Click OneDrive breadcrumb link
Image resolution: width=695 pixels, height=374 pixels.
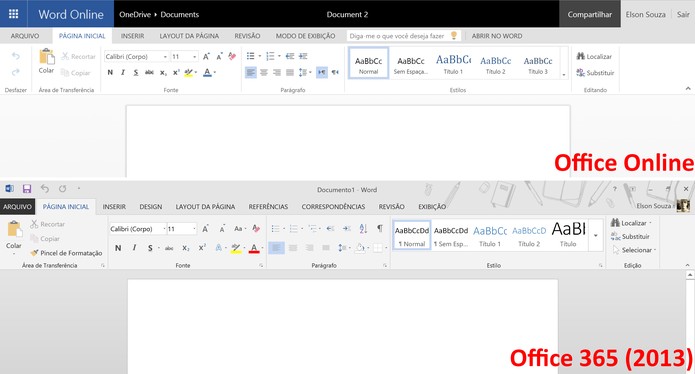pyautogui.click(x=135, y=14)
